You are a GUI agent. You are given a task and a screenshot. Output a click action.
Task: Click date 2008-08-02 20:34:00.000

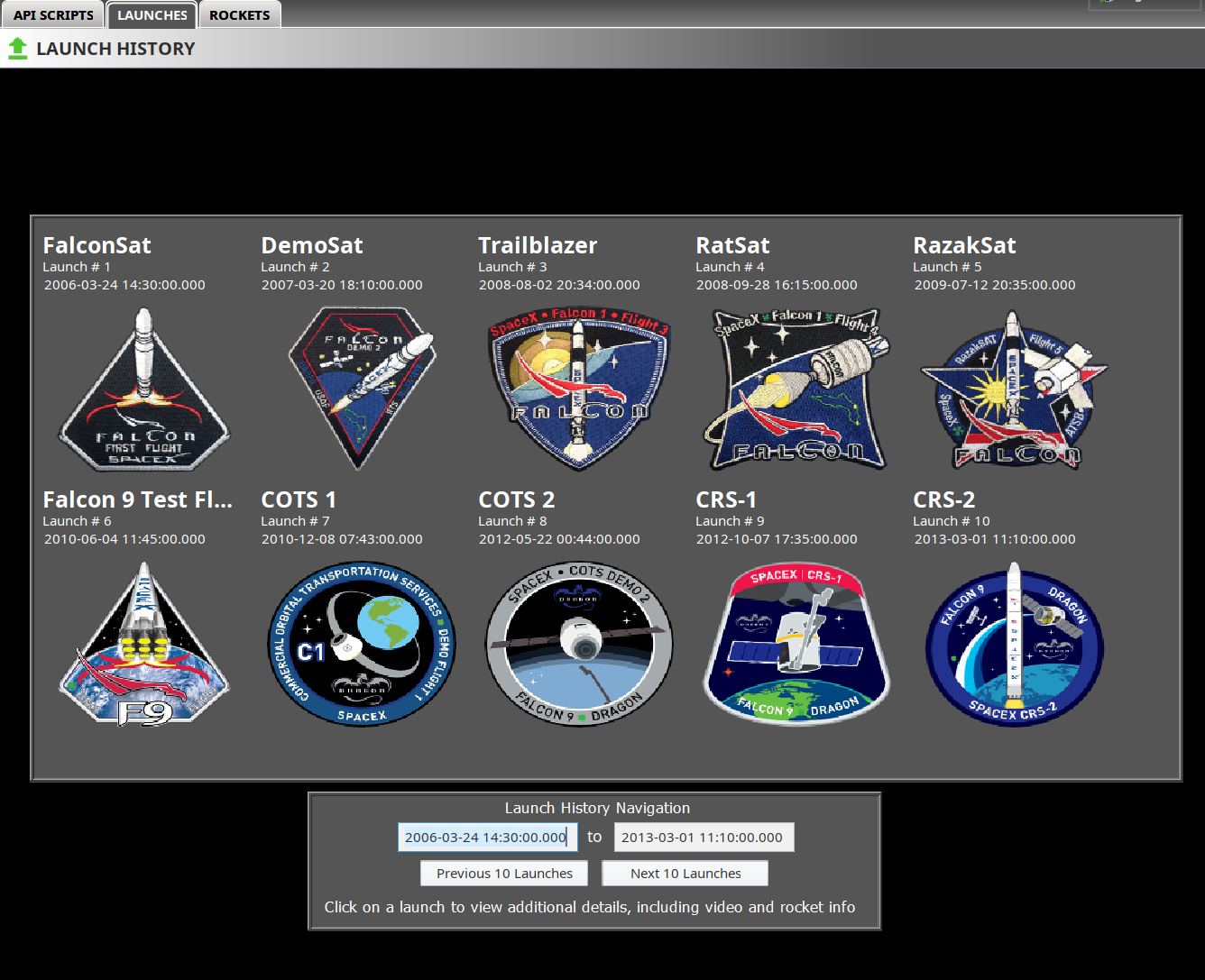[x=559, y=285]
